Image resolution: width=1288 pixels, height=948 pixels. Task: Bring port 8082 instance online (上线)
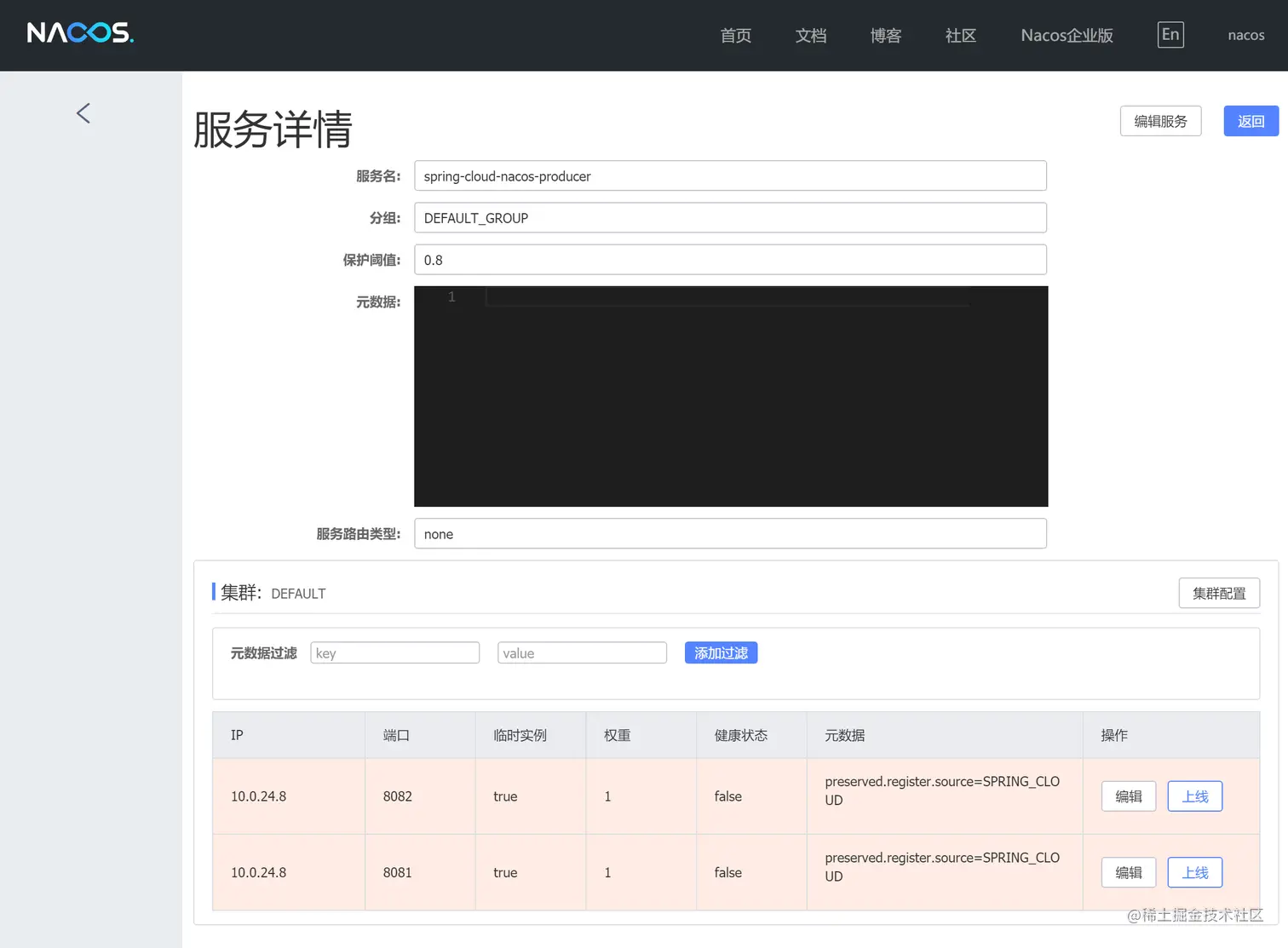pyautogui.click(x=1194, y=796)
